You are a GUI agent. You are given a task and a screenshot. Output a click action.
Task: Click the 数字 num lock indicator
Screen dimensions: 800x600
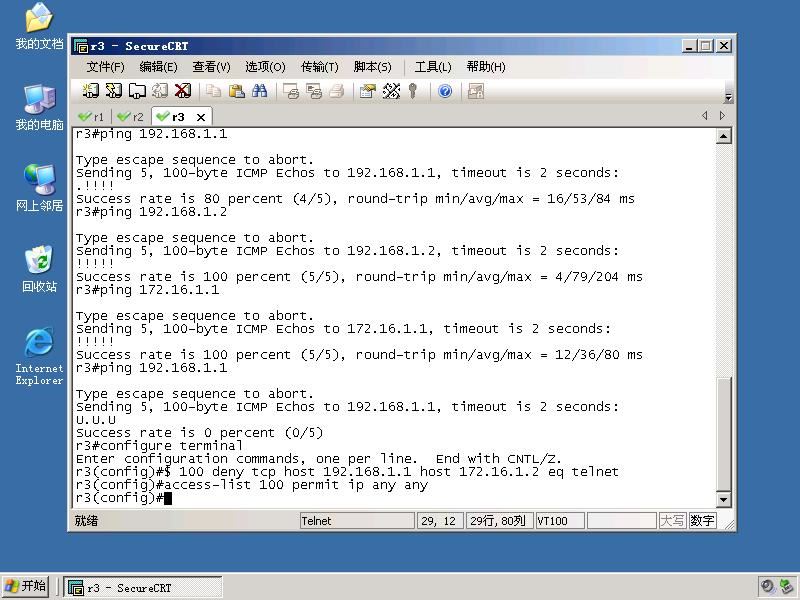pos(702,521)
